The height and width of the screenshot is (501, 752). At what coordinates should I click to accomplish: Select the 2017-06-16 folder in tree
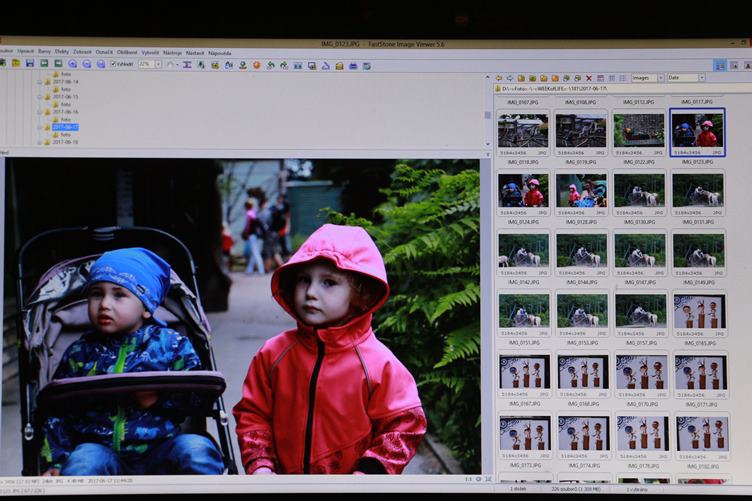(x=65, y=112)
